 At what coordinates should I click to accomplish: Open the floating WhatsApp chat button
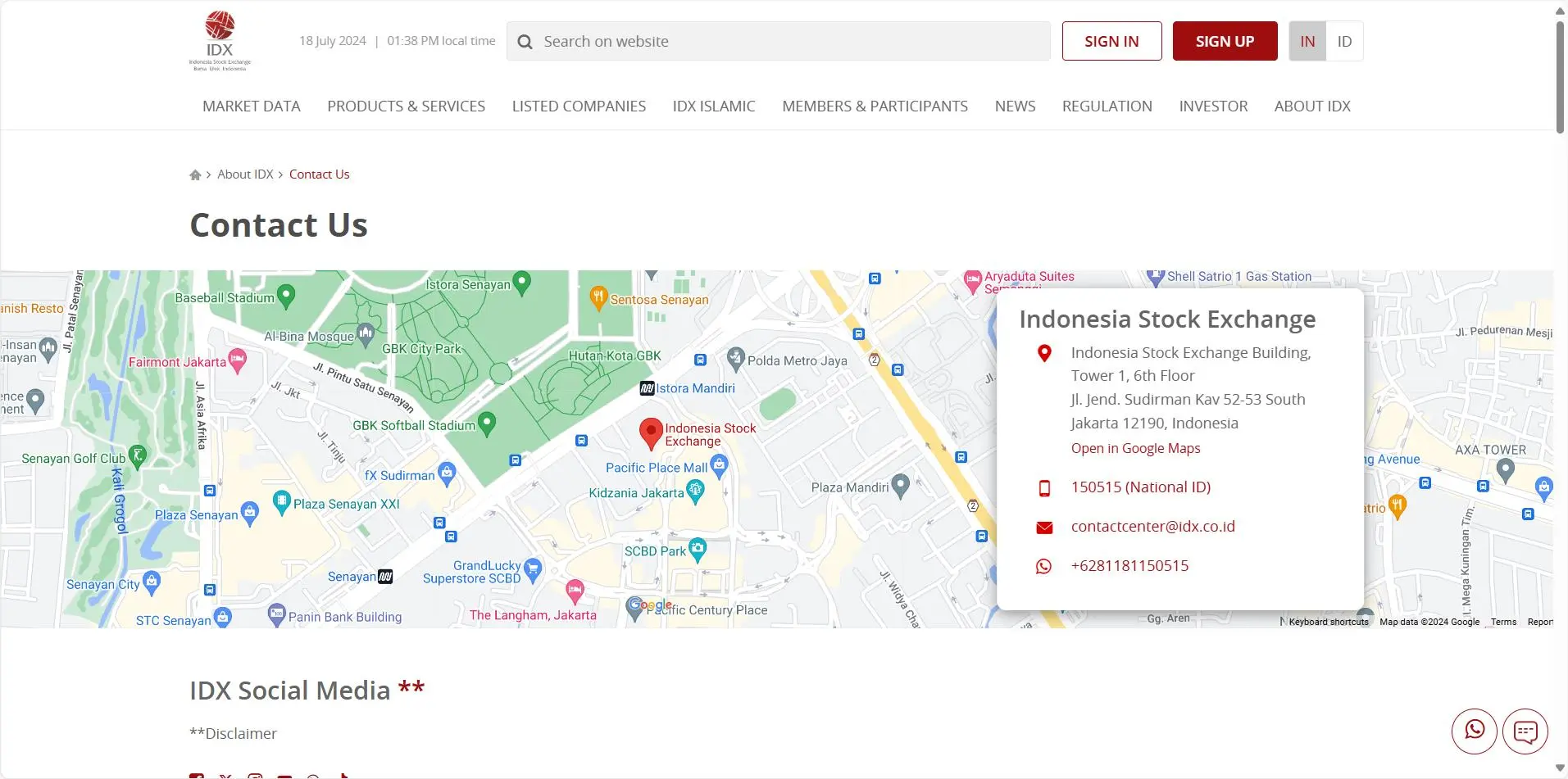tap(1475, 731)
